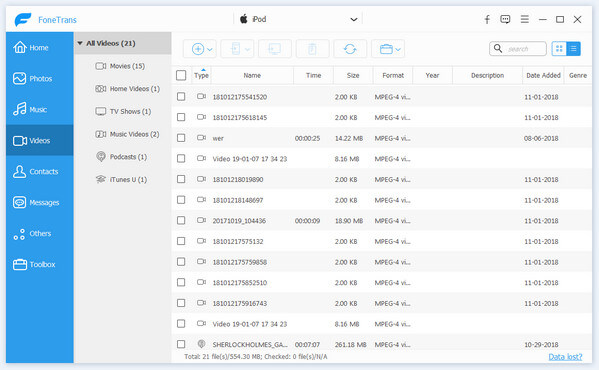
Task: Click the export to PC icon
Action: point(275,49)
